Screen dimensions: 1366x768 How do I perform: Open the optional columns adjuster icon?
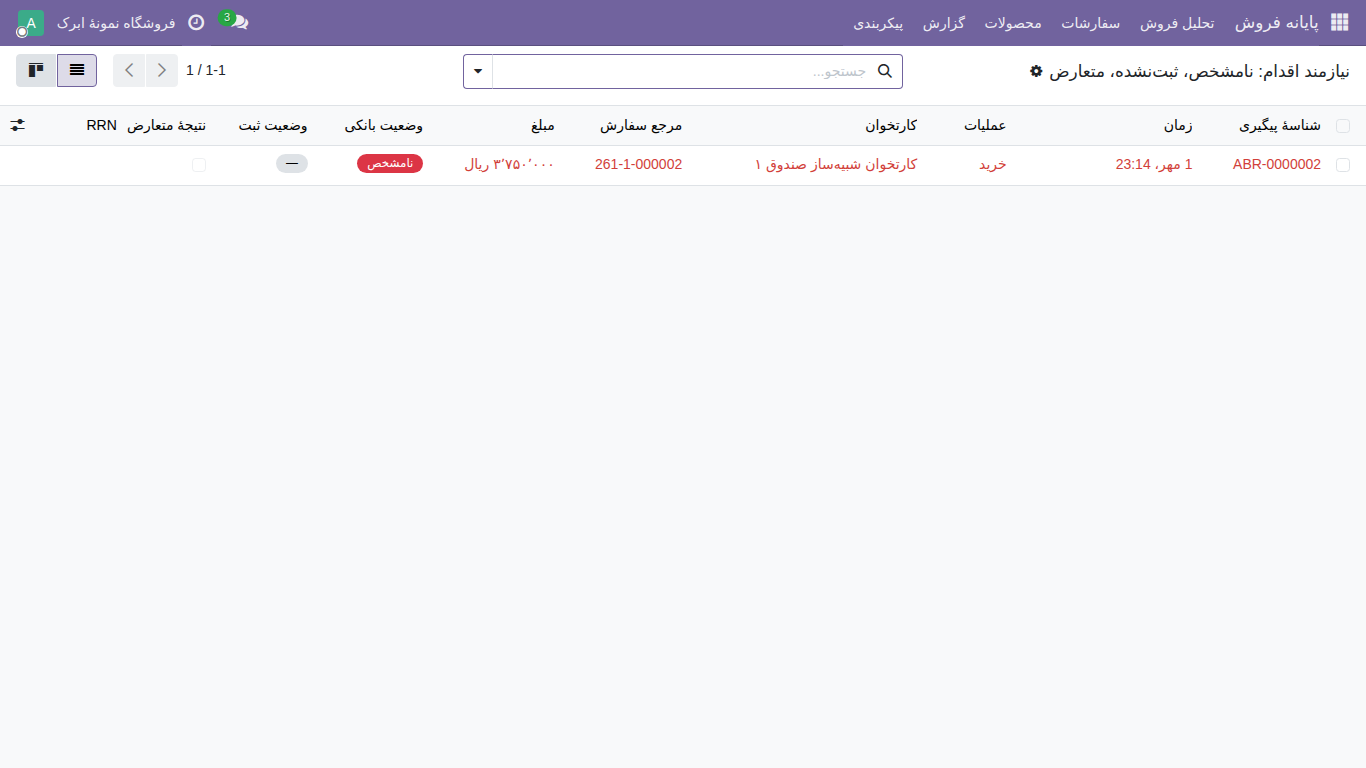point(18,125)
